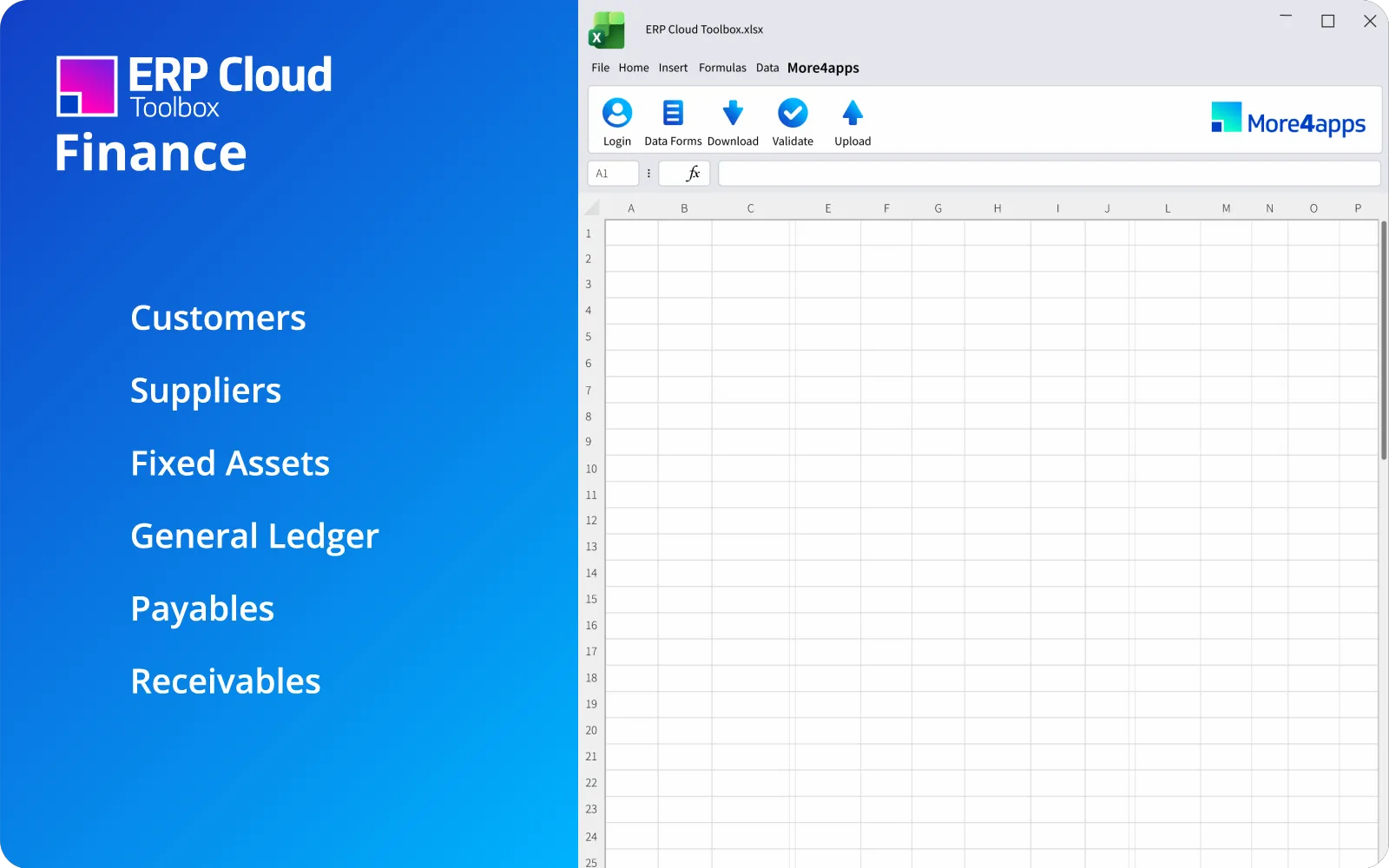This screenshot has height=868, width=1389.
Task: Select column P header
Action: click(1358, 208)
